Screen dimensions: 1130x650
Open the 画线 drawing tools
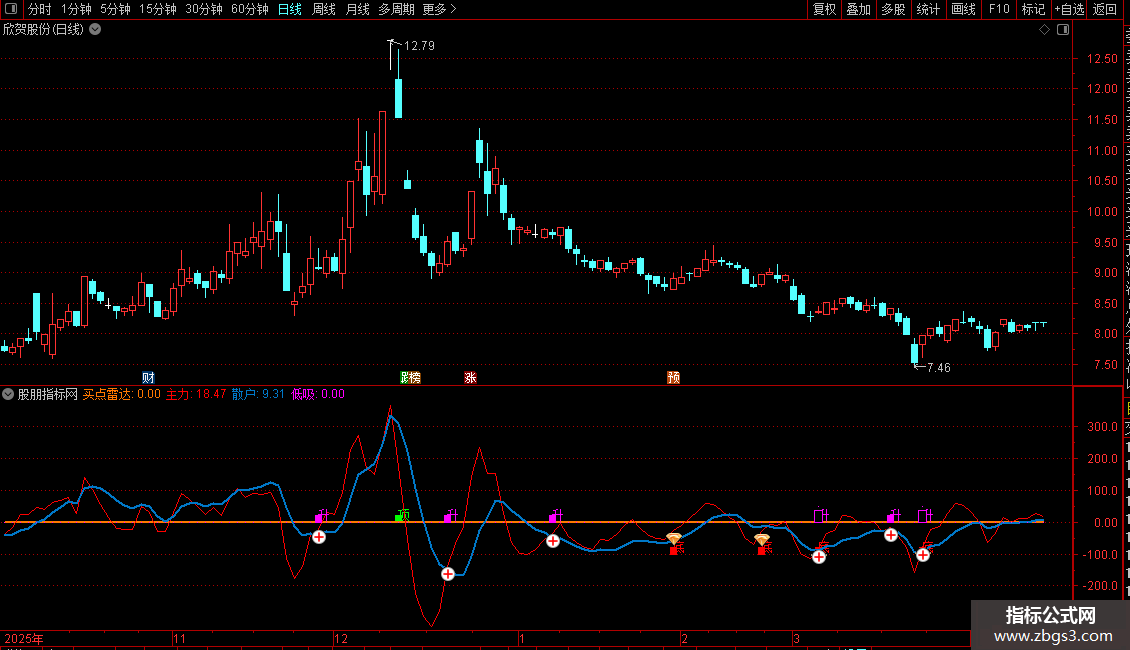(963, 9)
